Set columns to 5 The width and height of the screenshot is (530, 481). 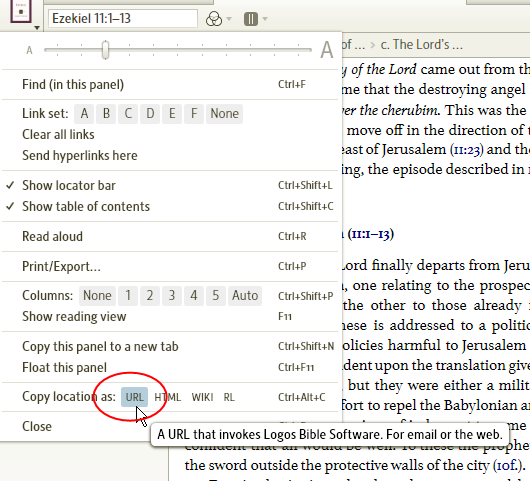(216, 296)
